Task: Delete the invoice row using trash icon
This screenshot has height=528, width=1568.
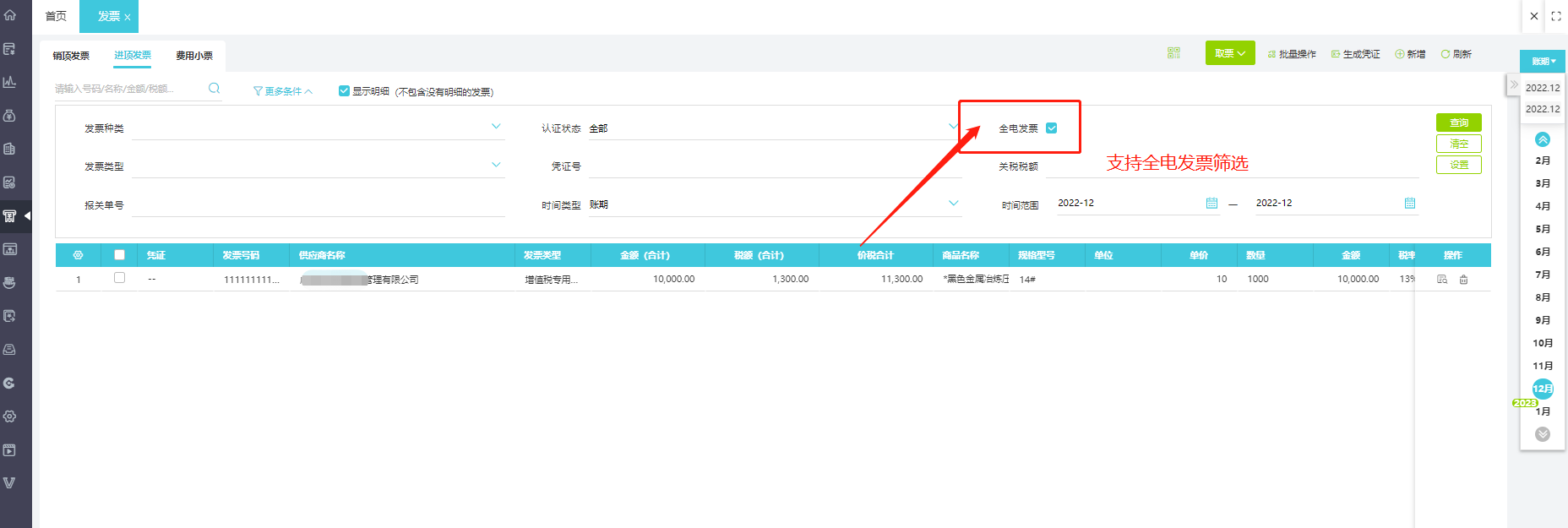Action: coord(1463,280)
